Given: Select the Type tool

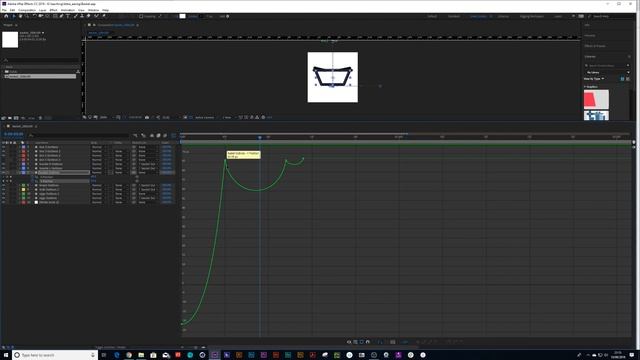Looking at the screenshot, I should click(x=68, y=16).
